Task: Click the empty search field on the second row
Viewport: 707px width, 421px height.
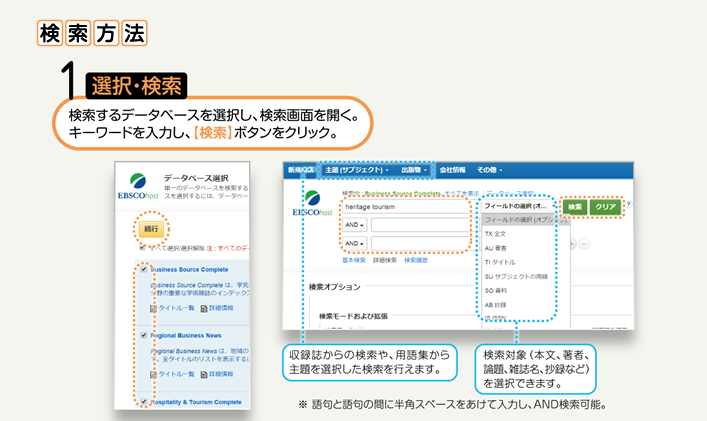Action: coord(420,225)
